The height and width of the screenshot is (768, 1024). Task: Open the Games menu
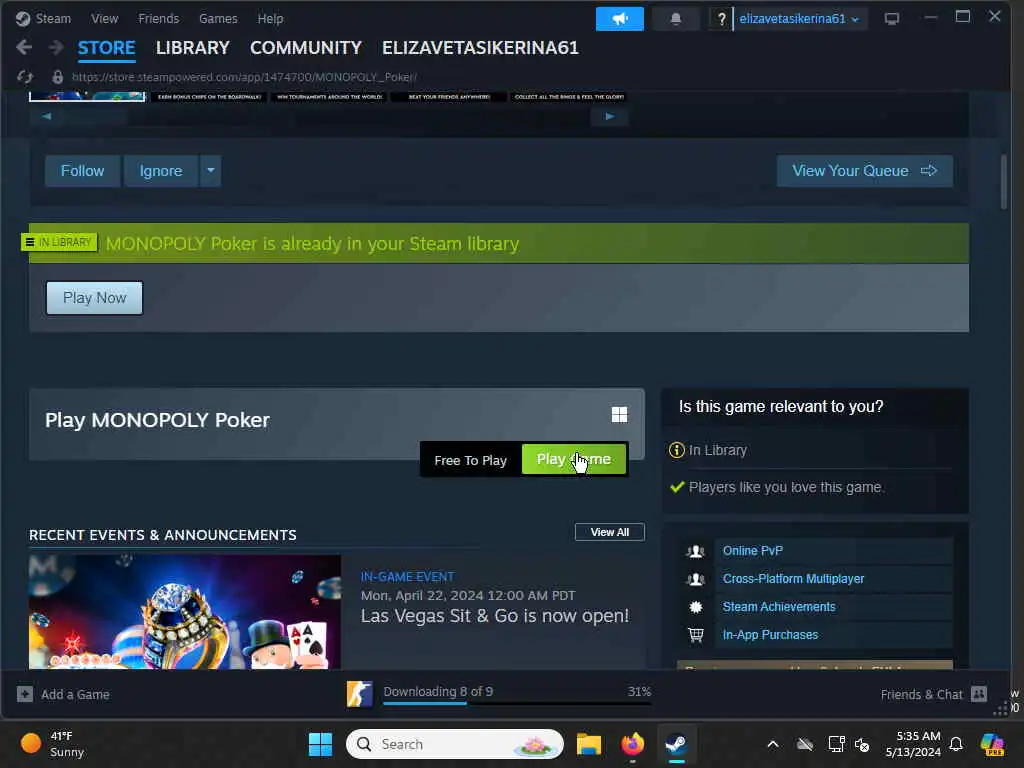[x=218, y=18]
